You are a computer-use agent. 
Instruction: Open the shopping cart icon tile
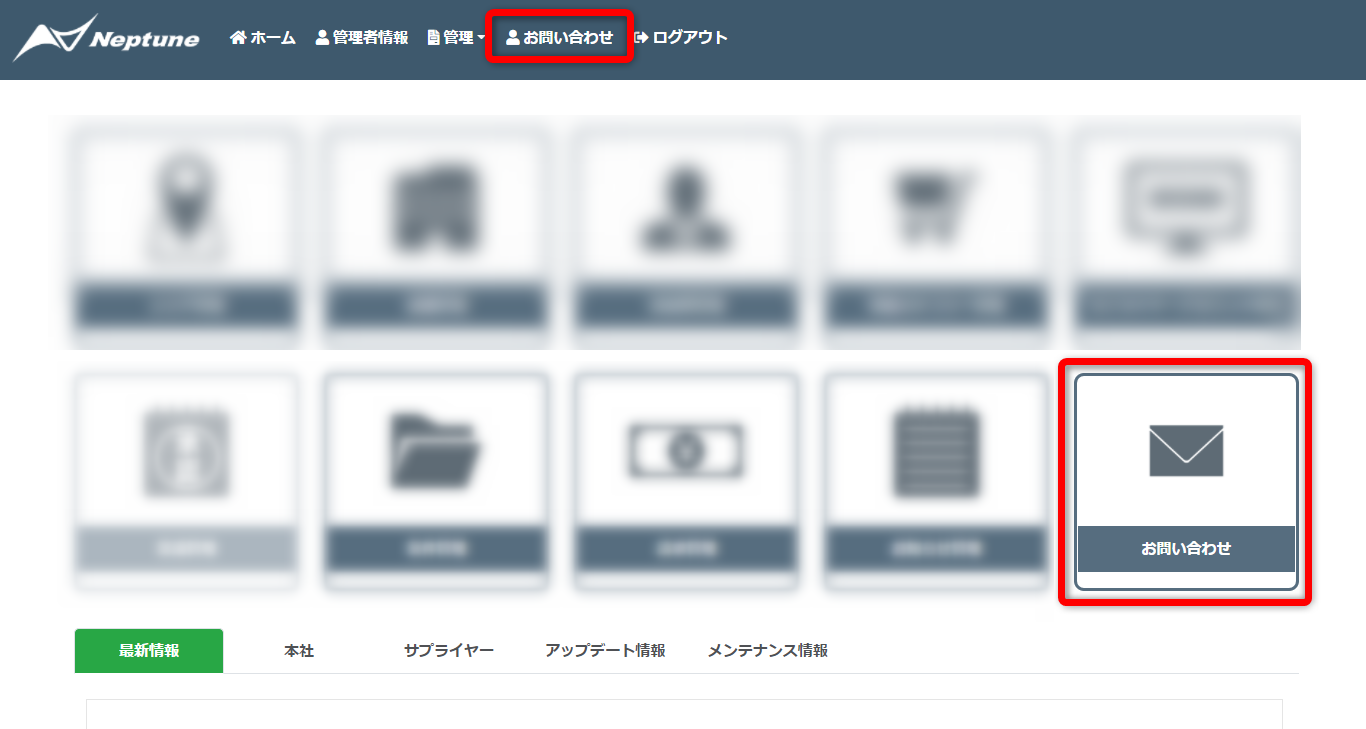coord(936,205)
